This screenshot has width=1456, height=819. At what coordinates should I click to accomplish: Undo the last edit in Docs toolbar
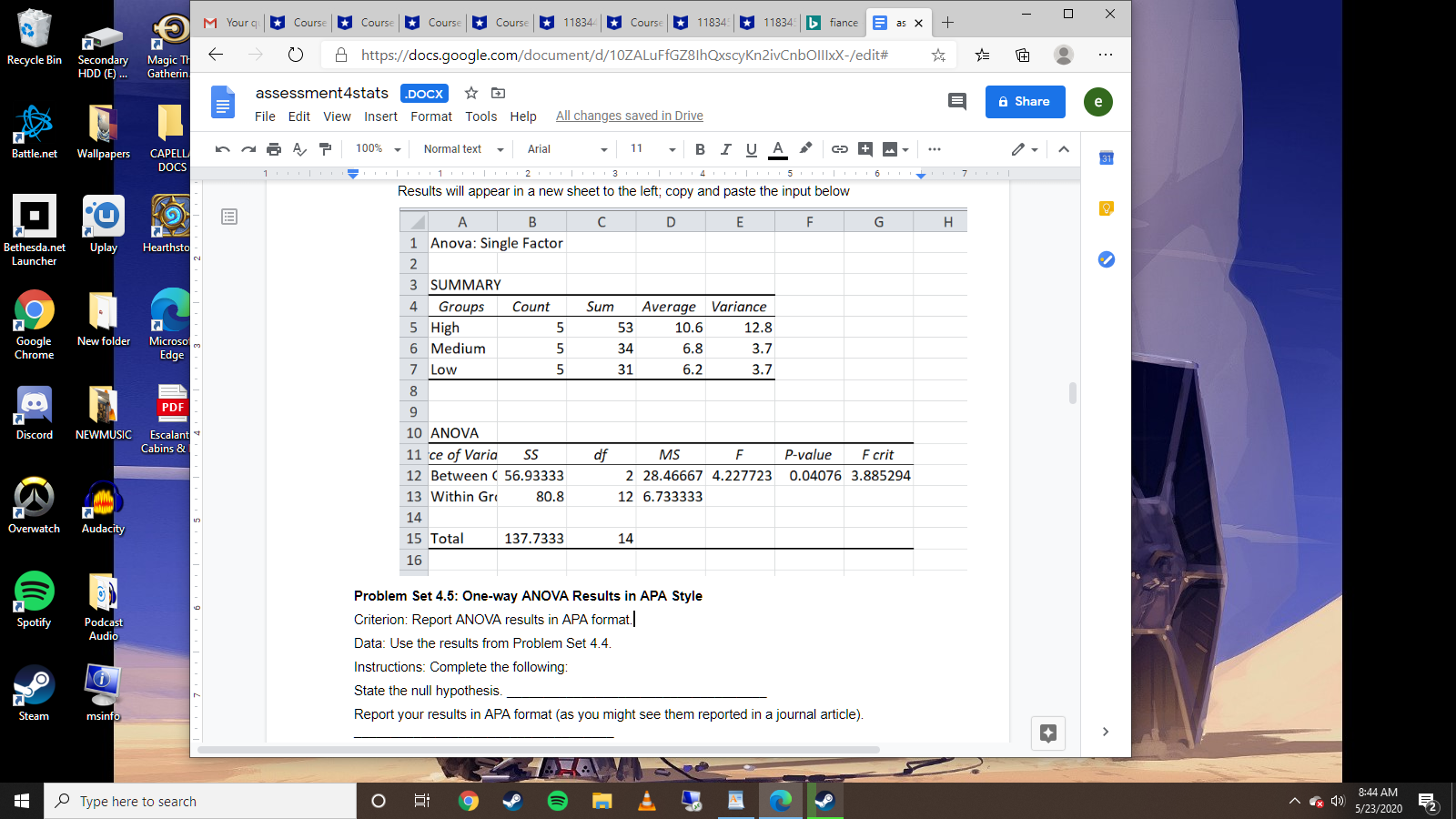(223, 149)
